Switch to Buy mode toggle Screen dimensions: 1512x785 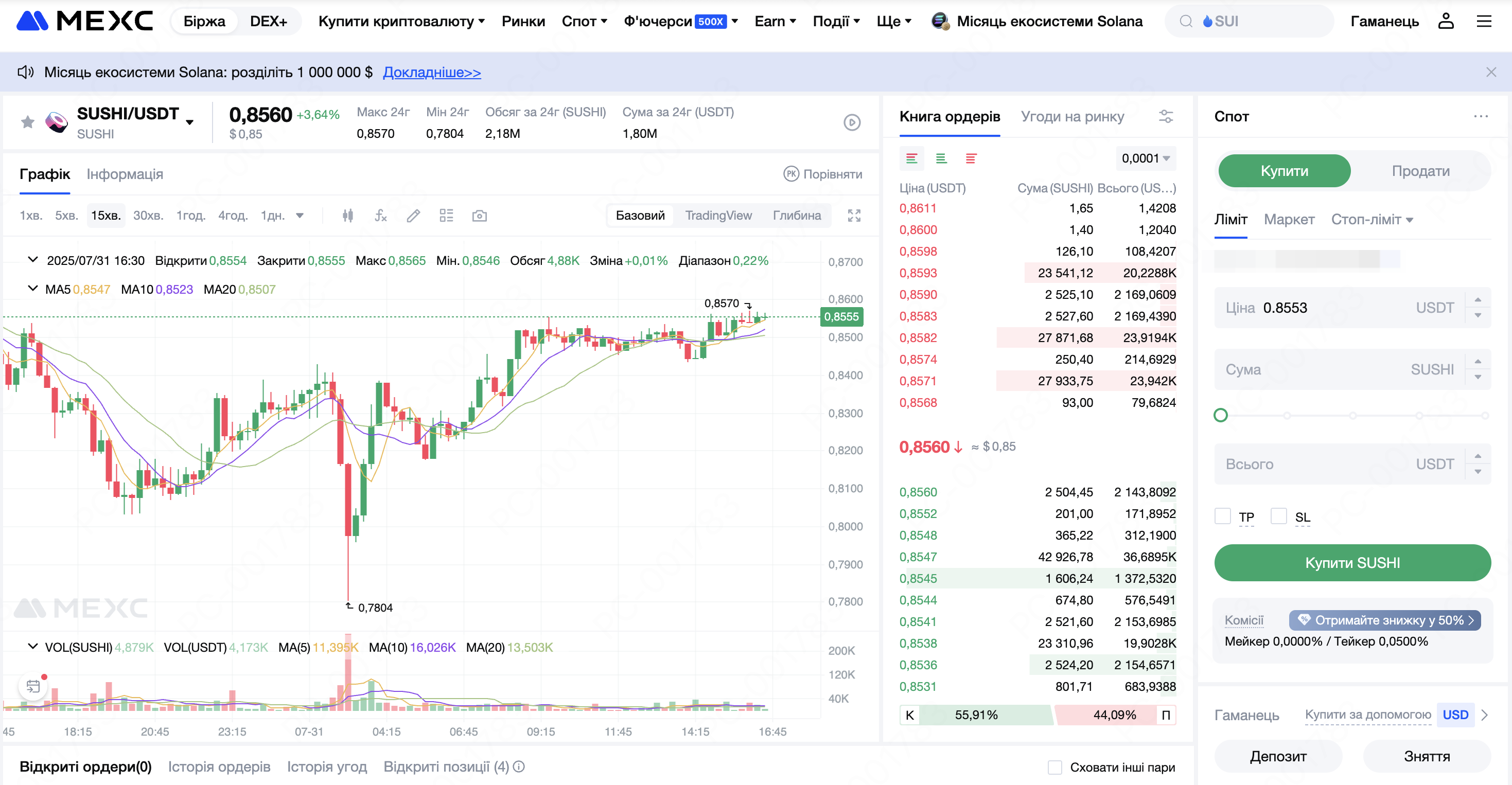(x=1284, y=171)
